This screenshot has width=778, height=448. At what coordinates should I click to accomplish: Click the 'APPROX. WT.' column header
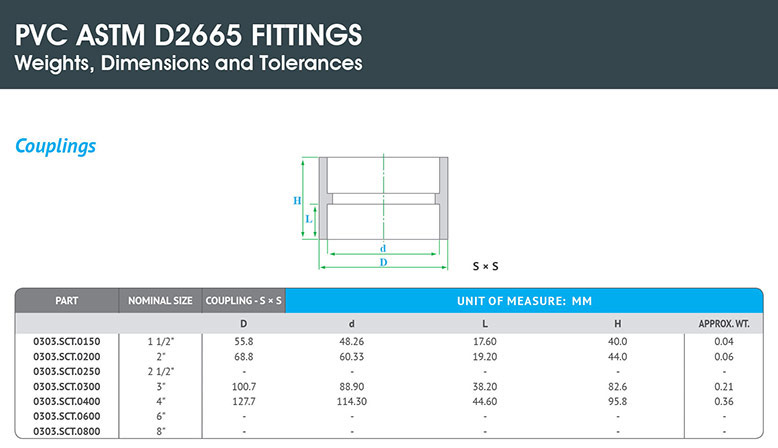click(x=724, y=324)
